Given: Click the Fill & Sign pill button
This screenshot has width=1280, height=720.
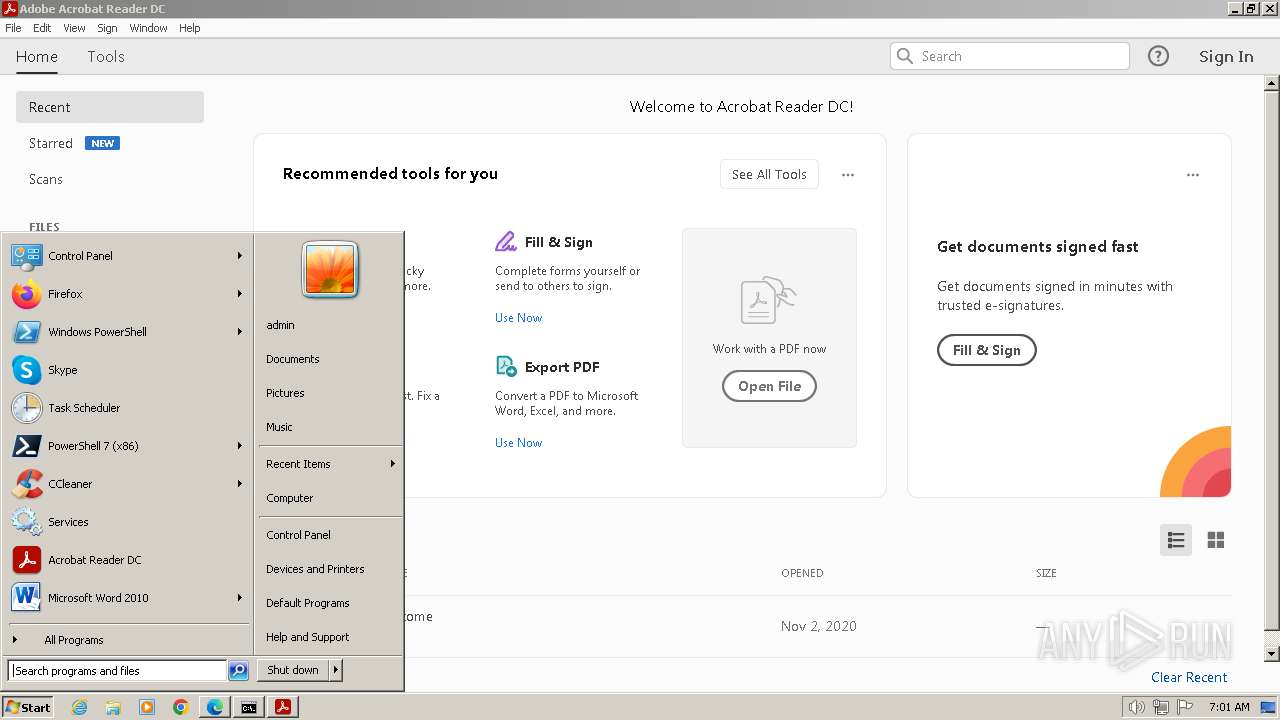Looking at the screenshot, I should [986, 350].
